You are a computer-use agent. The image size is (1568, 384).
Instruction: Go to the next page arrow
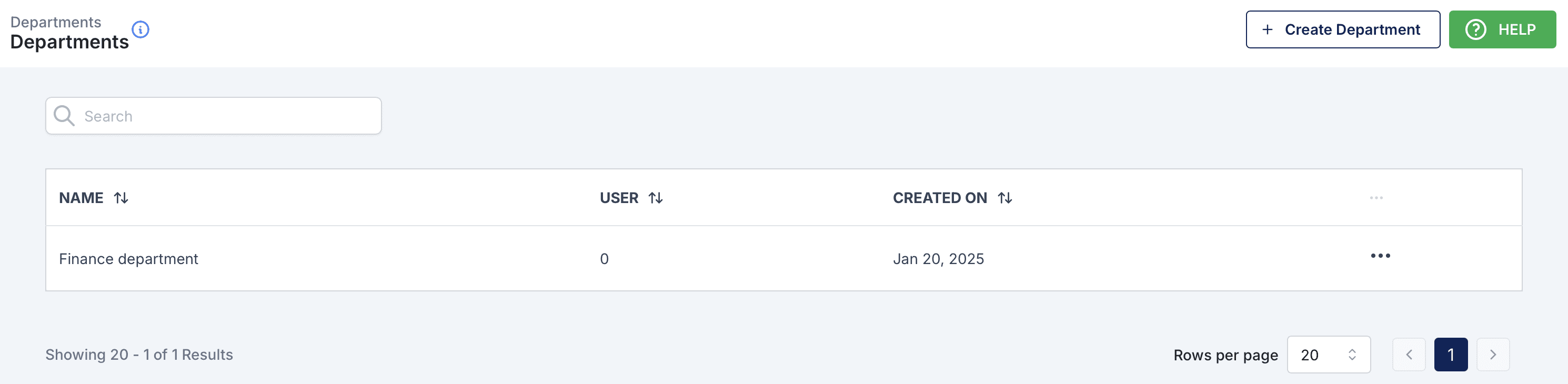click(x=1493, y=354)
